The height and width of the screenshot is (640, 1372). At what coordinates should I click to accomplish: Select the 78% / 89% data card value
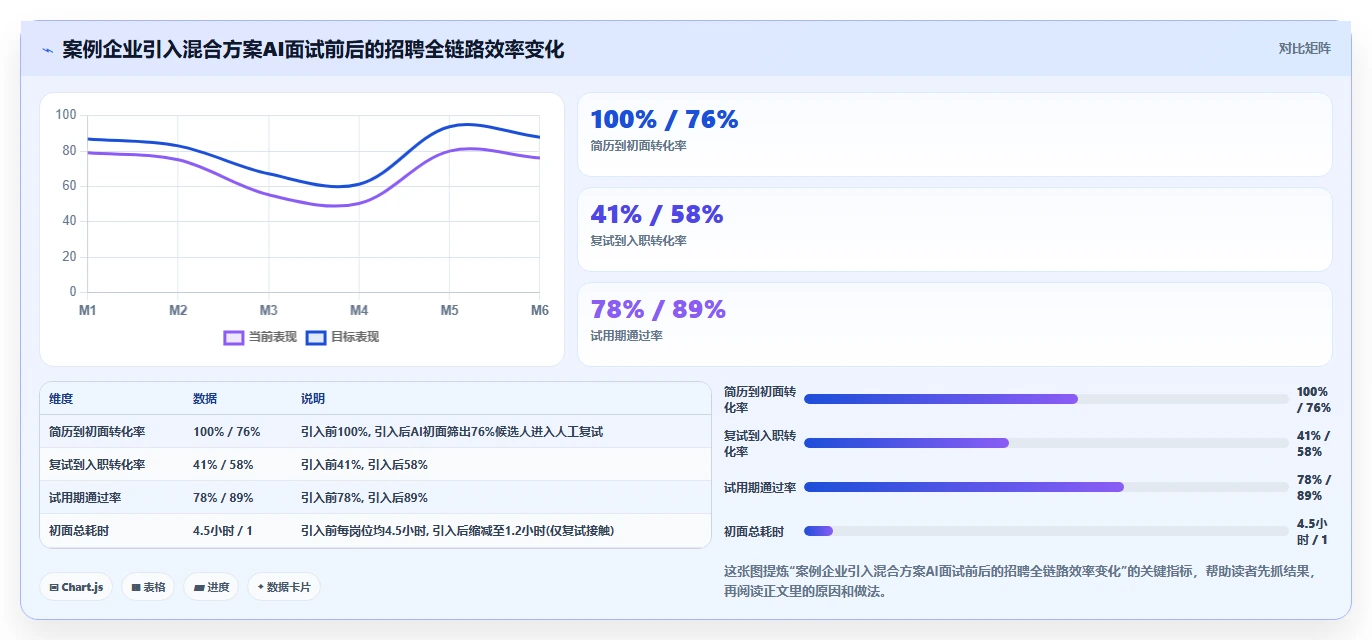pos(658,310)
